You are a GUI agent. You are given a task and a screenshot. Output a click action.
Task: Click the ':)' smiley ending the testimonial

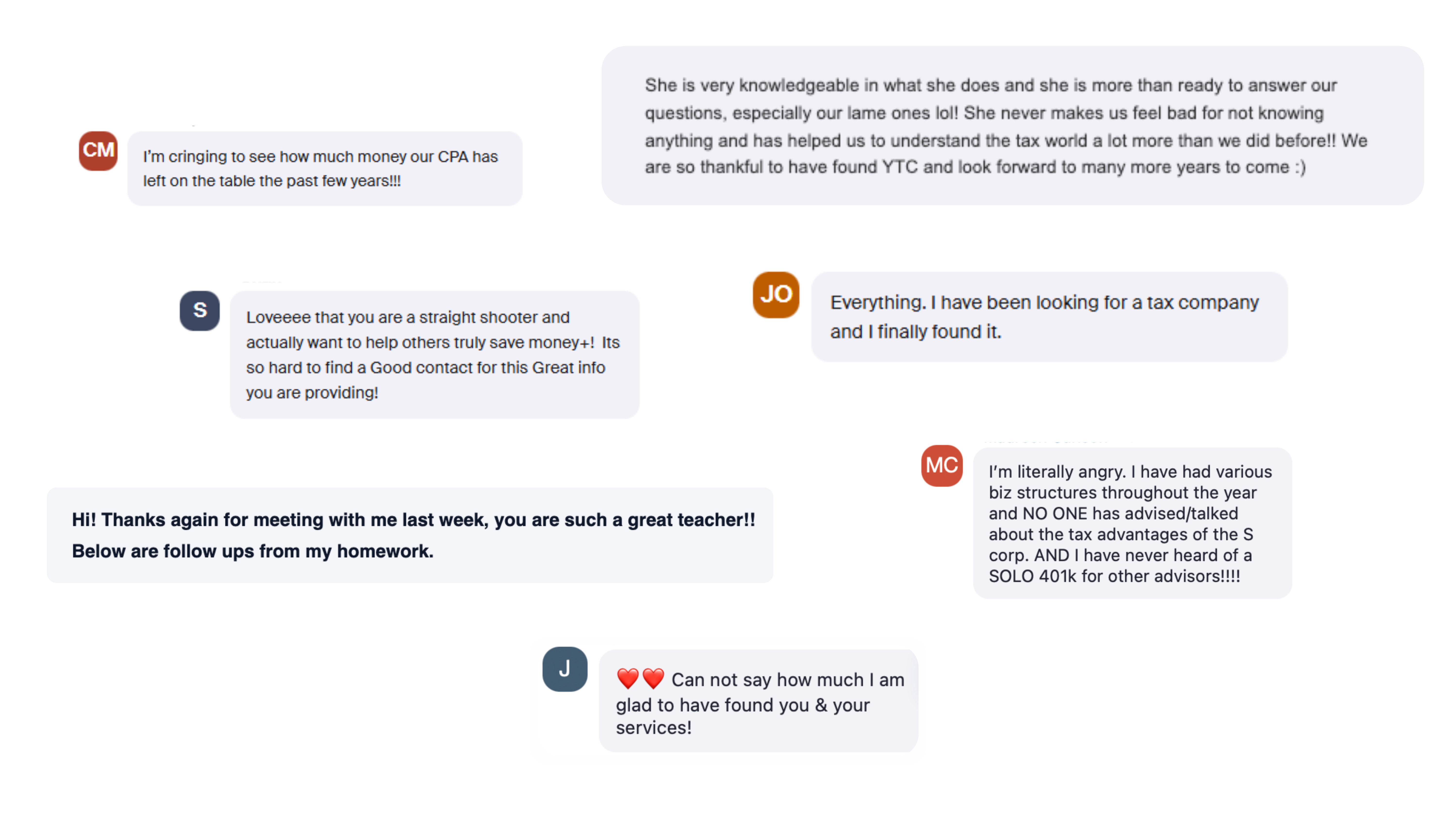[1299, 167]
